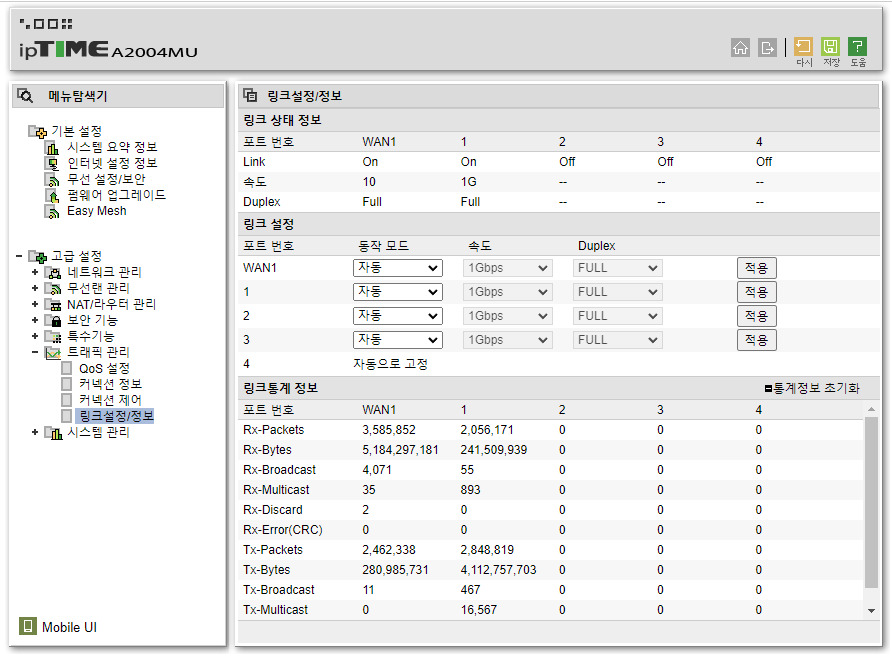Open port 2 동작 모드 dropdown
Screen dimensions: 892x656
[398, 316]
